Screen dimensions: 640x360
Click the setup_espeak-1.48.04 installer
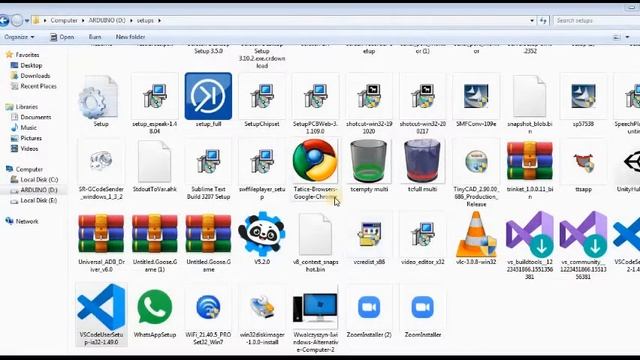point(155,97)
